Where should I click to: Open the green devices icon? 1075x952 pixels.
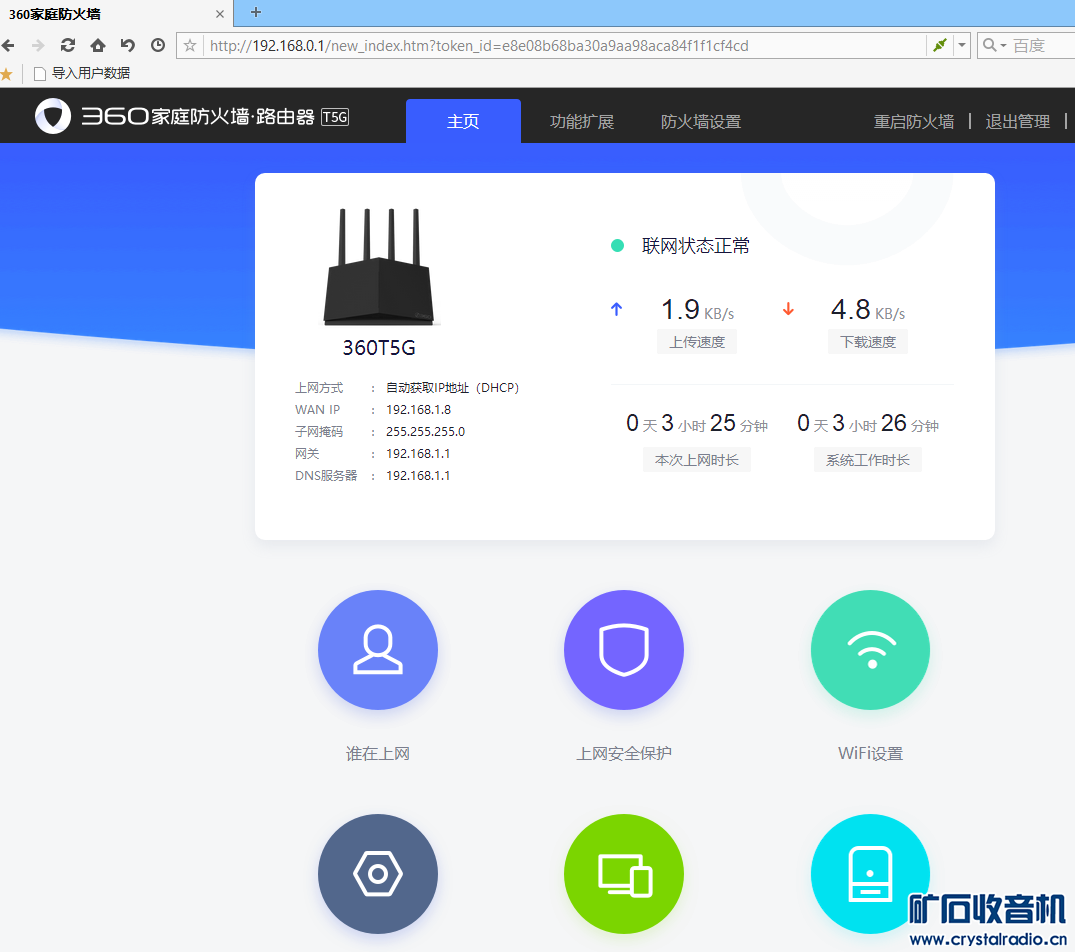click(624, 874)
